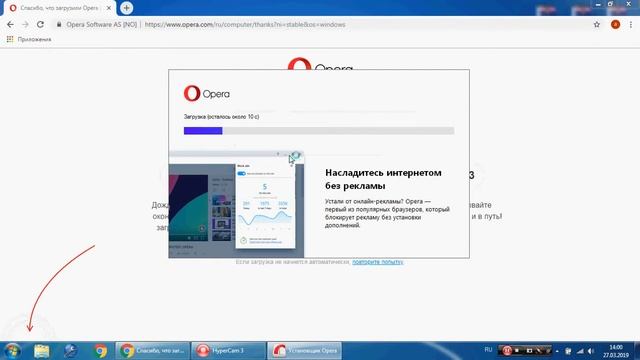The height and width of the screenshot is (360, 640).
Task: Click the 'Насладитесь интернетом без рекламы' heading
Action: [x=383, y=179]
